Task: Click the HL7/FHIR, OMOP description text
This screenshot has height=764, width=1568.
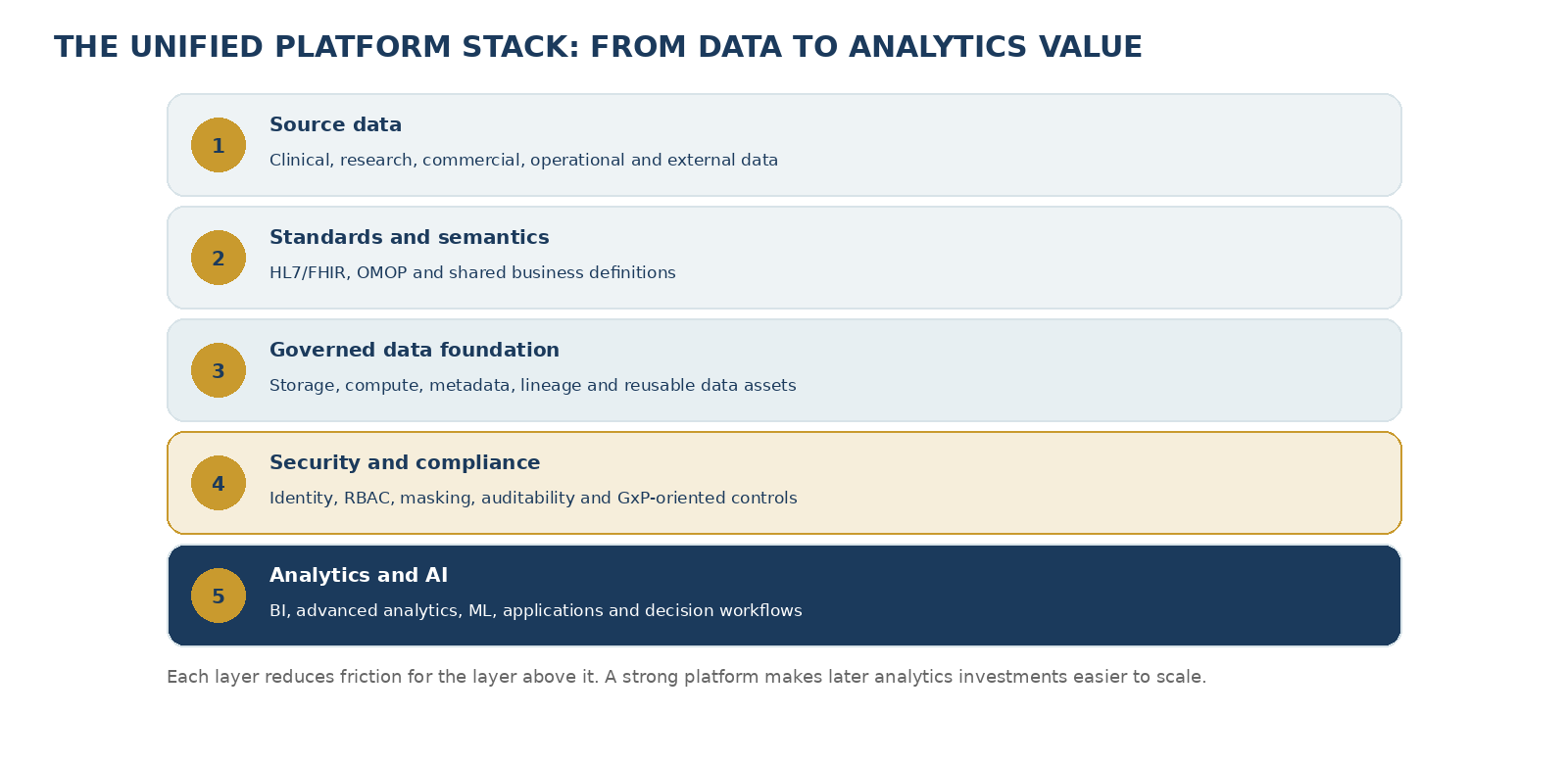Action: tap(472, 273)
